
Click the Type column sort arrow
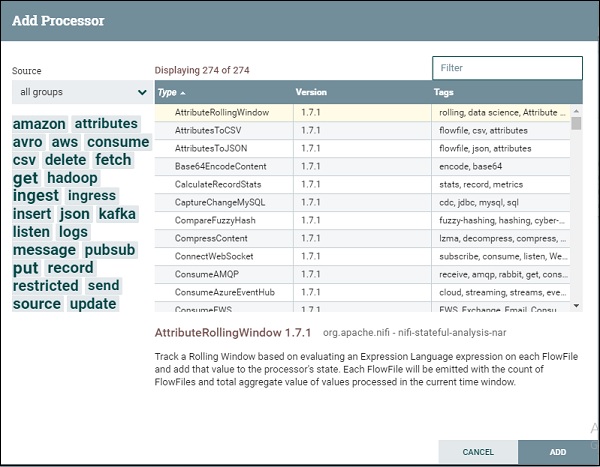(182, 93)
